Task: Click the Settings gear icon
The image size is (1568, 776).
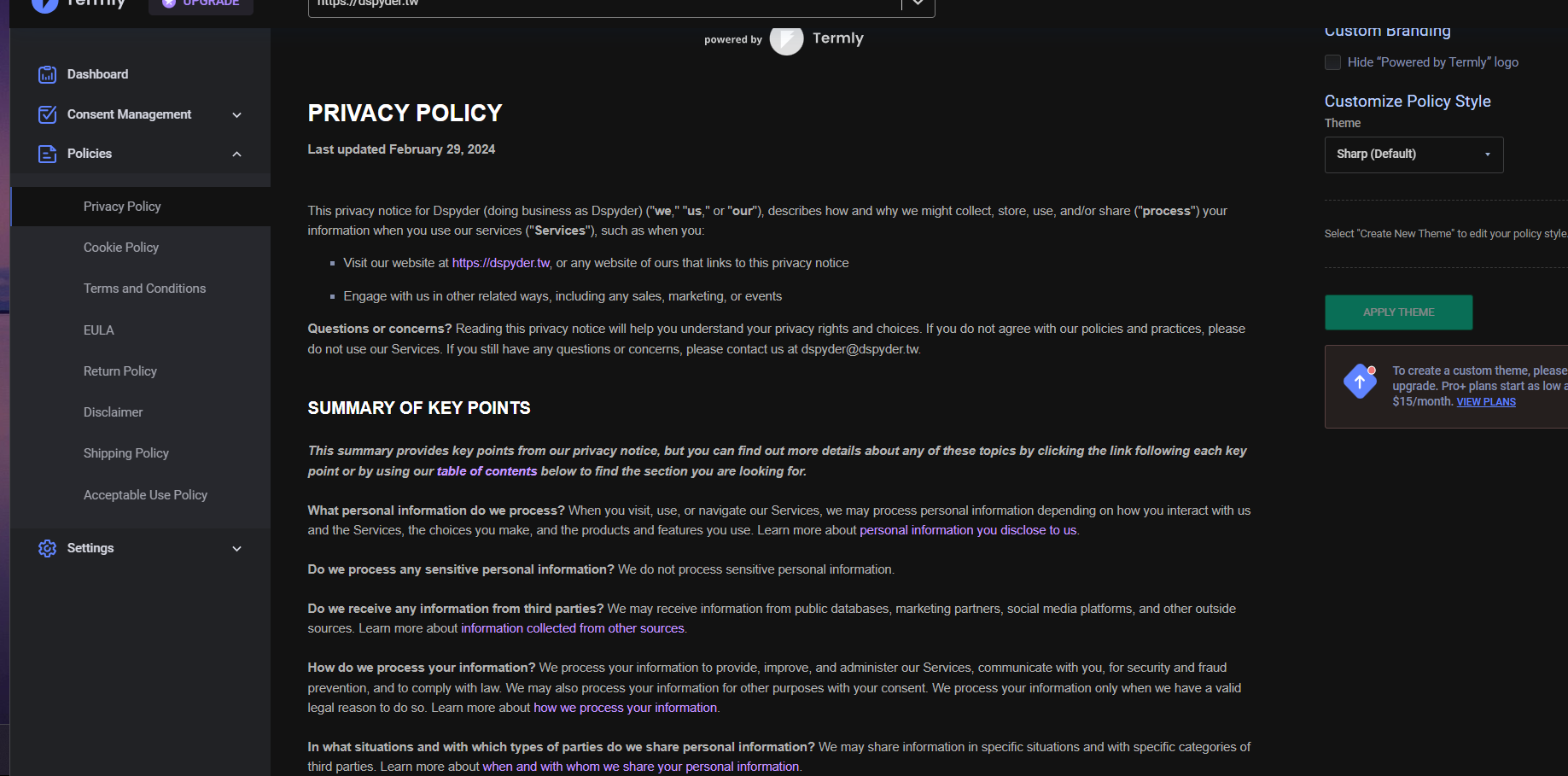Action: tap(48, 548)
